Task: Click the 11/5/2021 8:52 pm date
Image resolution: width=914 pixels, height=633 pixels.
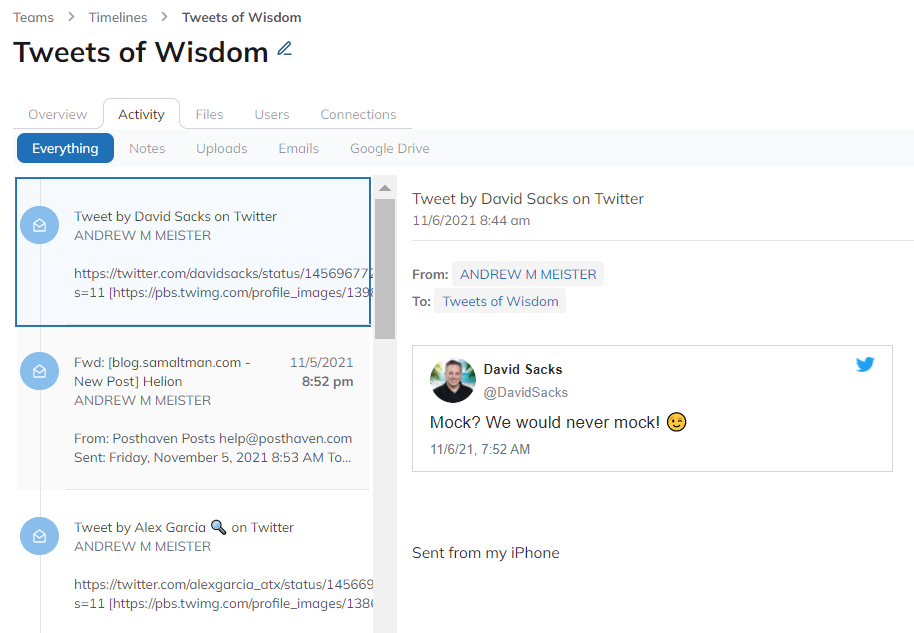Action: click(x=322, y=372)
